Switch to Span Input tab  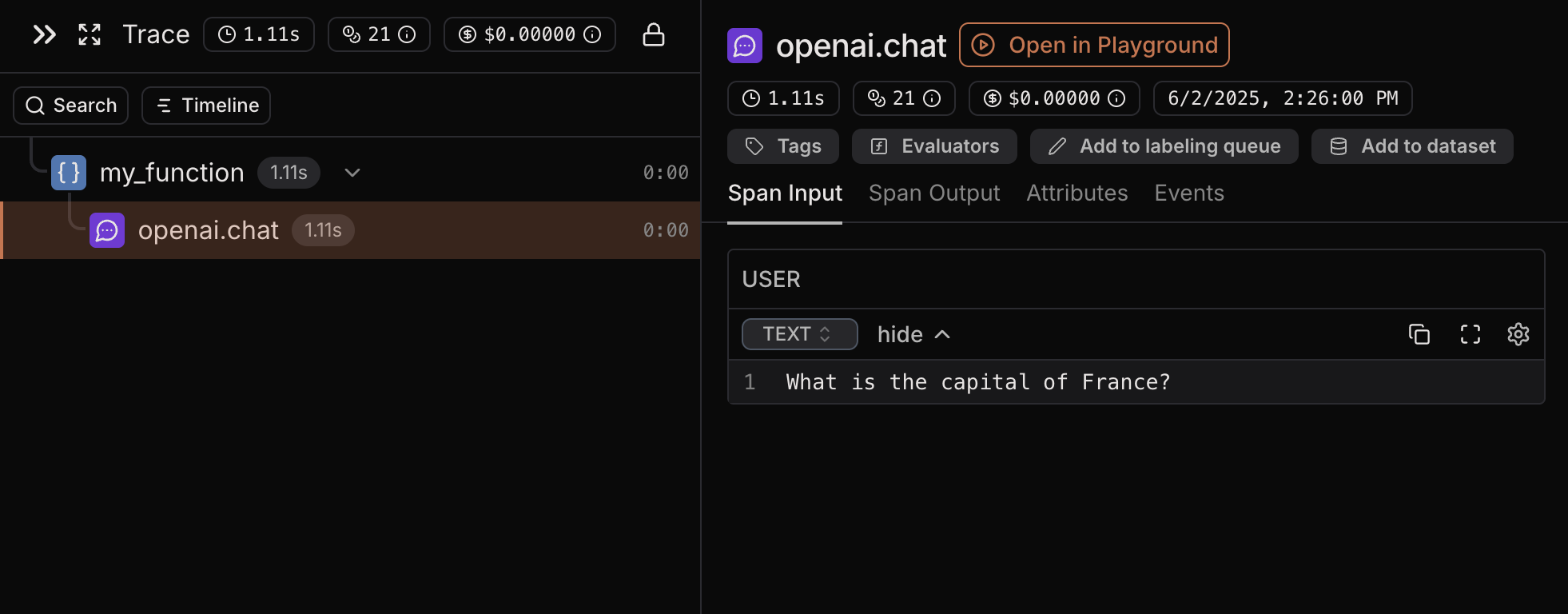tap(785, 193)
